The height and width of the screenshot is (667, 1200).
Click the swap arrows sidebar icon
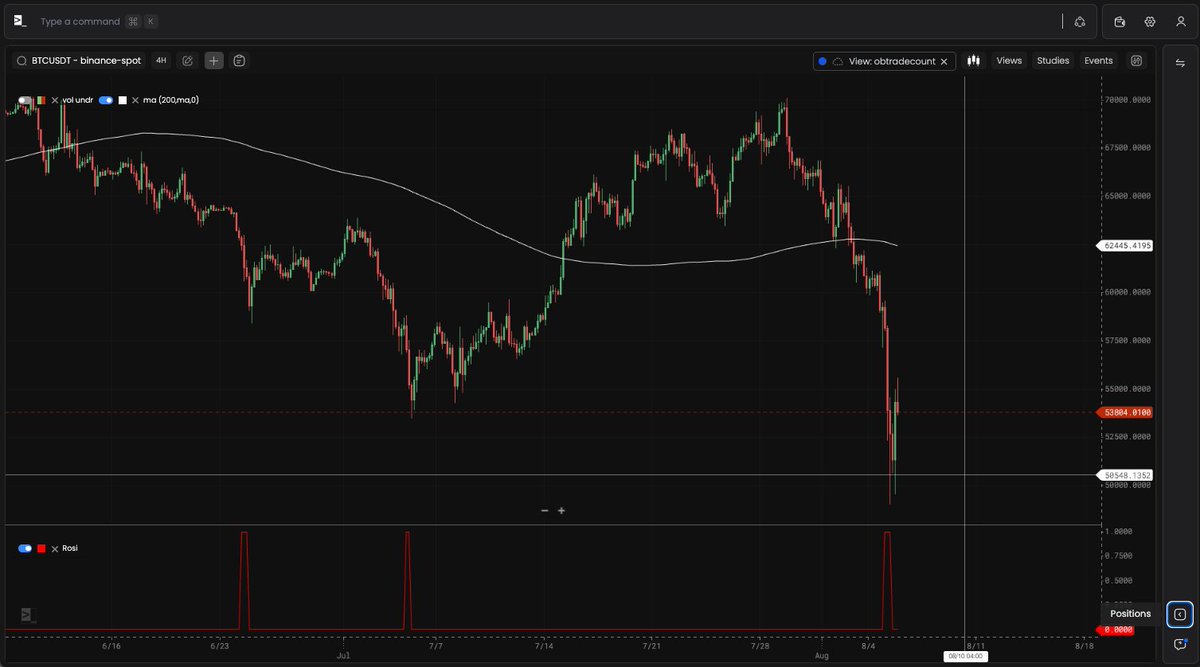tap(1180, 63)
